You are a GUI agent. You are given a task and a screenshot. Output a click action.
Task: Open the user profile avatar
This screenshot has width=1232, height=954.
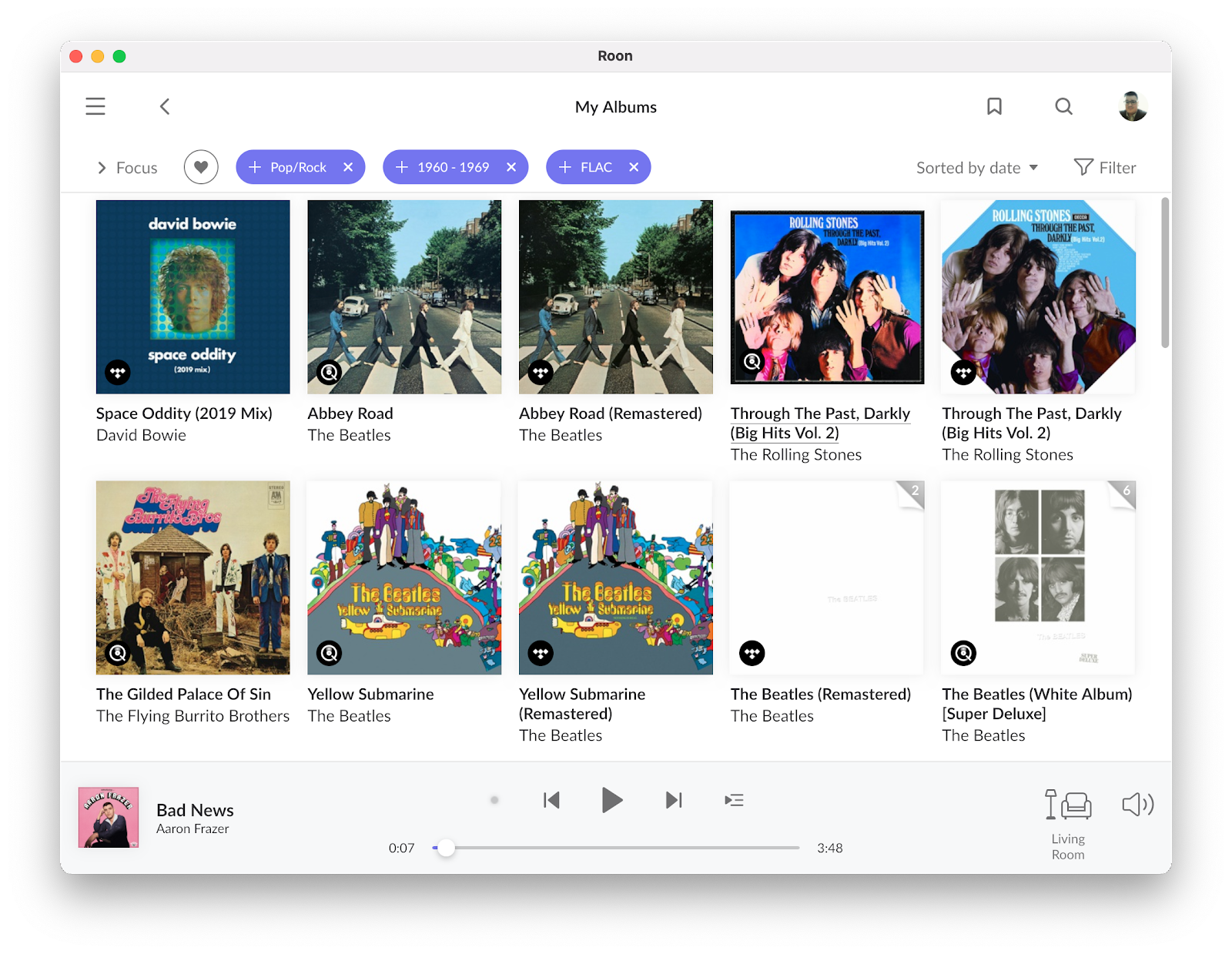click(x=1133, y=106)
